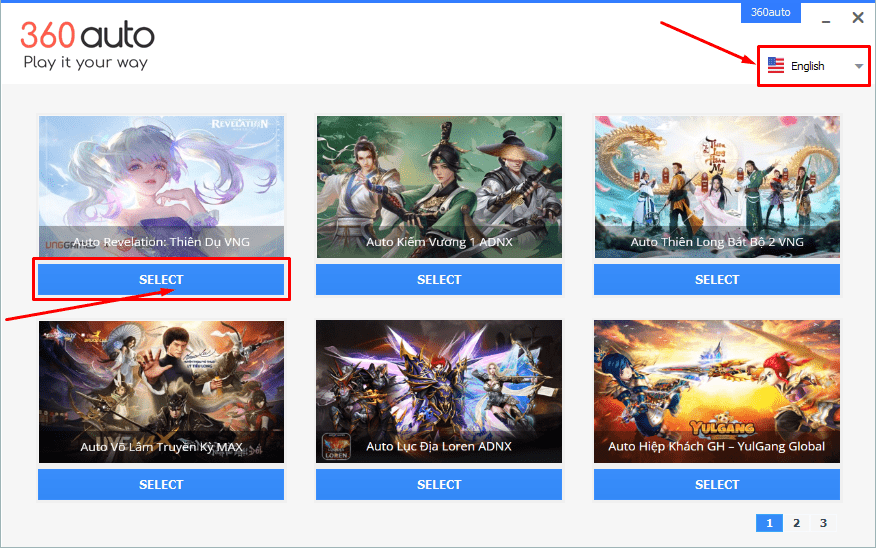This screenshot has width=876, height=548.
Task: Open the Thiên Long Bát Bộ 2 thumbnail
Action: pyautogui.click(x=717, y=187)
